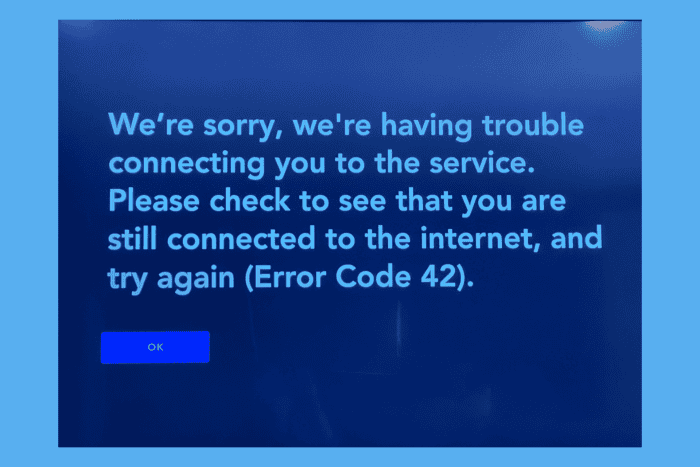Click the number "42" in the error code
Image resolution: width=700 pixels, height=467 pixels.
438,277
